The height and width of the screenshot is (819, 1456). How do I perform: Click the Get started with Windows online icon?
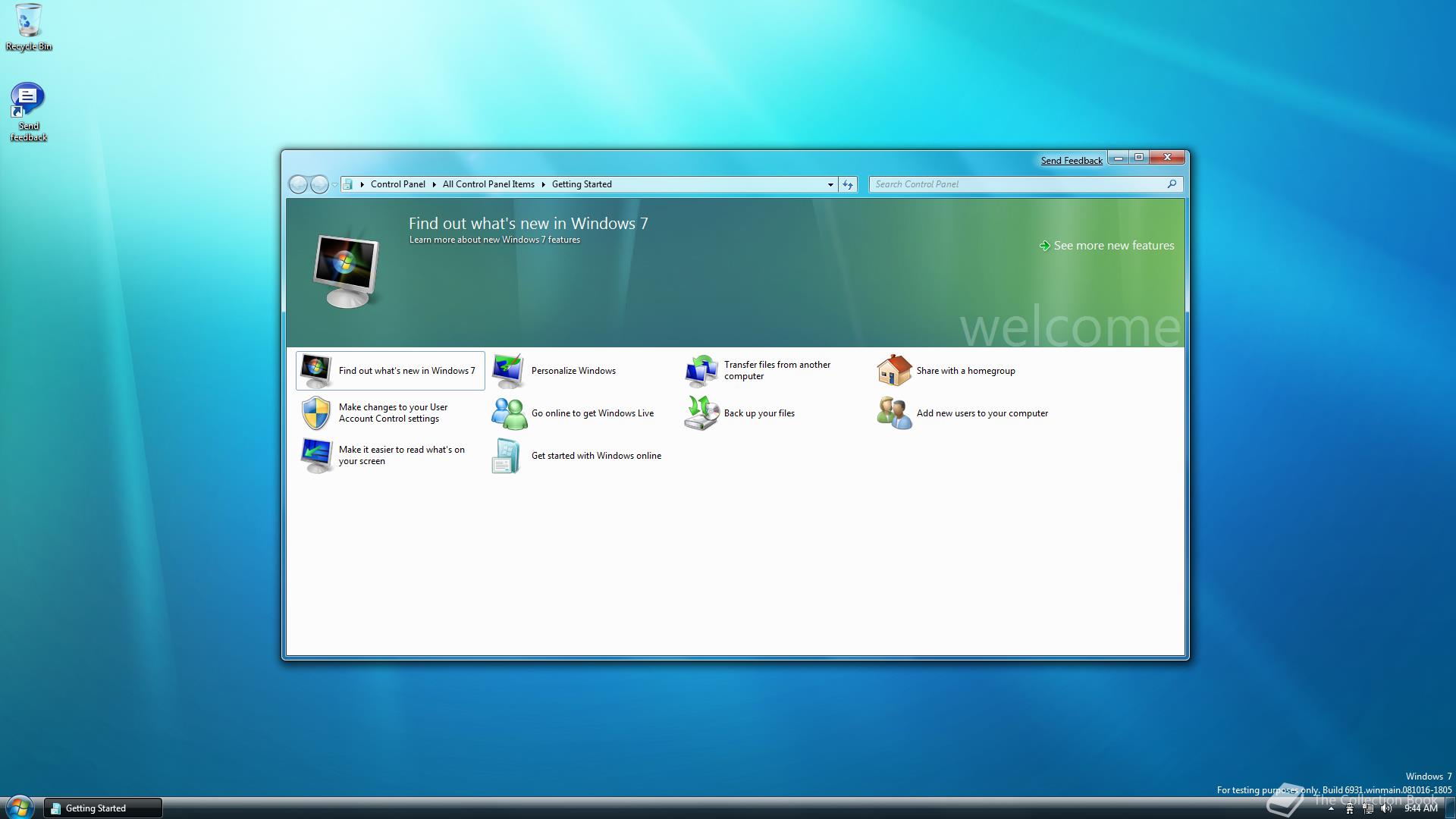506,456
